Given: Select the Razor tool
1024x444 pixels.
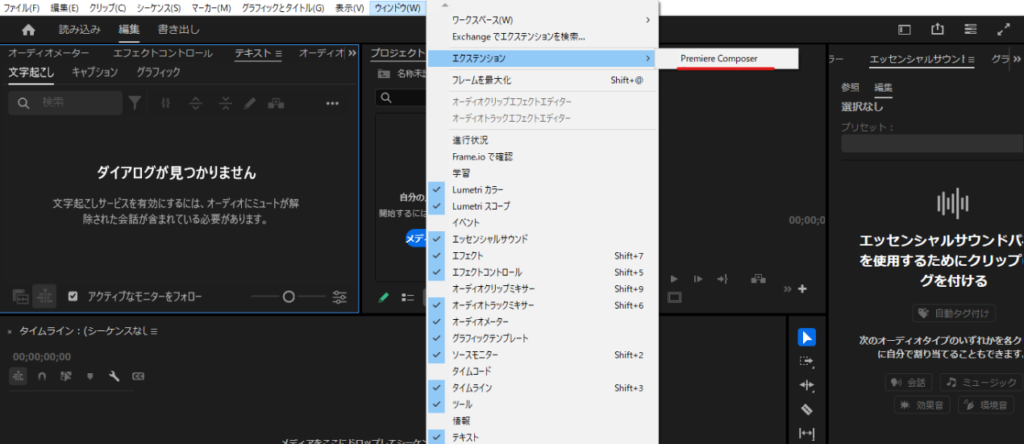Looking at the screenshot, I should click(x=808, y=409).
